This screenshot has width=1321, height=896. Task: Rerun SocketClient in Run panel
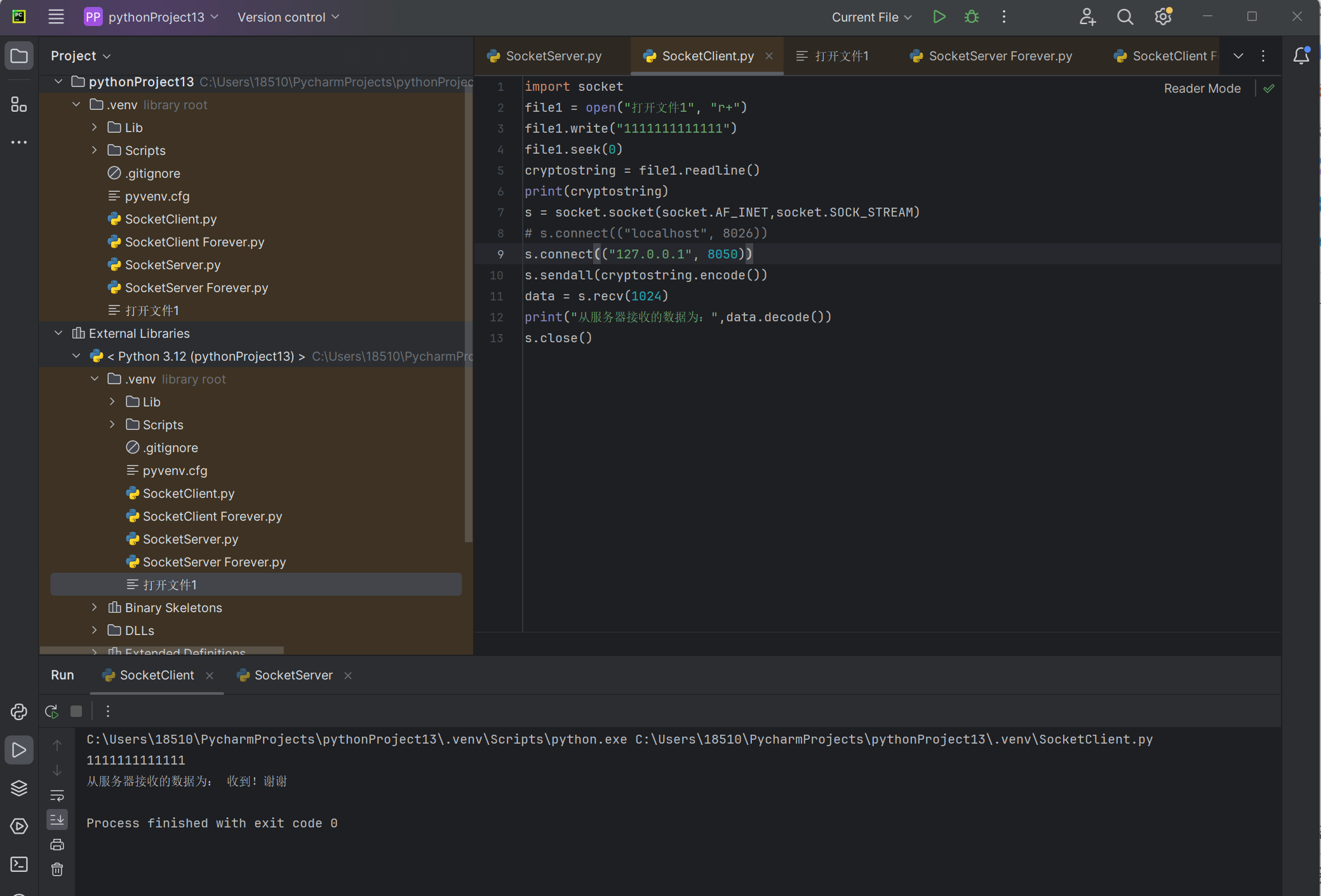point(52,711)
